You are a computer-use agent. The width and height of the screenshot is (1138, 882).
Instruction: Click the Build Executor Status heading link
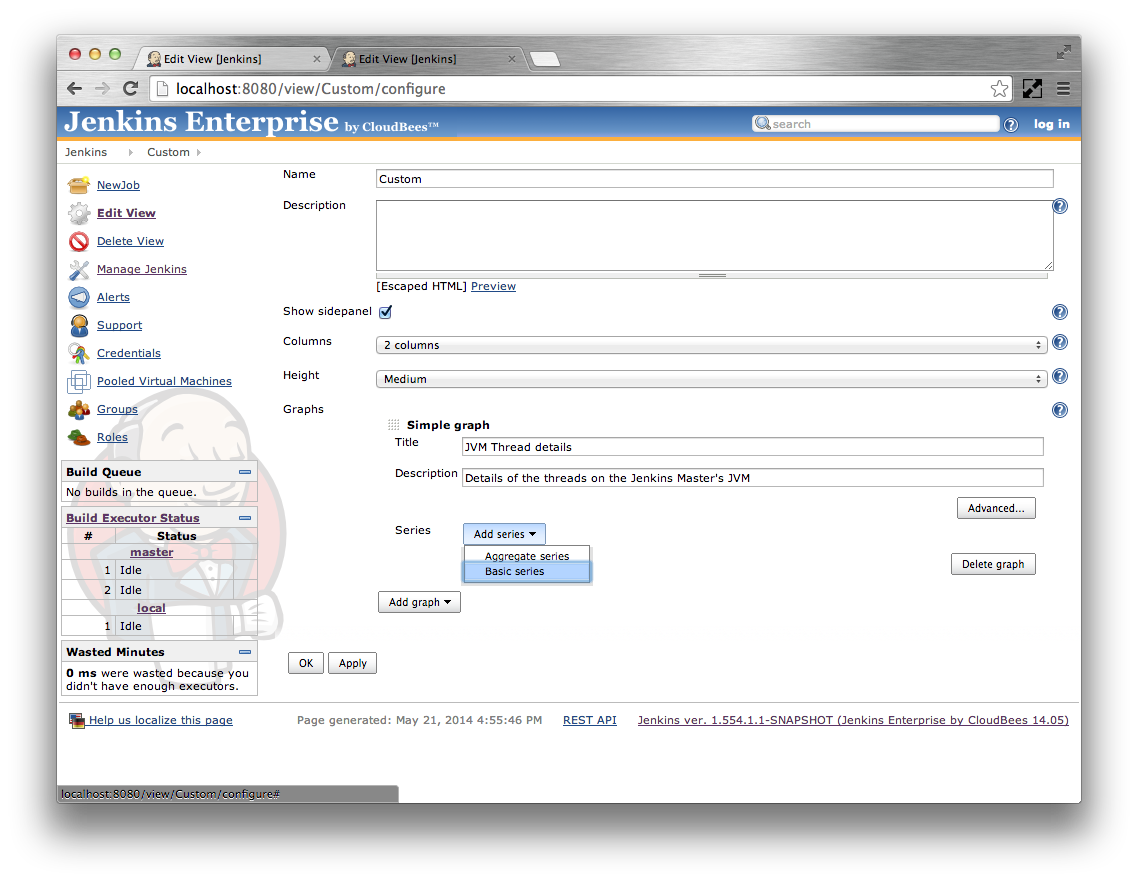click(x=133, y=518)
